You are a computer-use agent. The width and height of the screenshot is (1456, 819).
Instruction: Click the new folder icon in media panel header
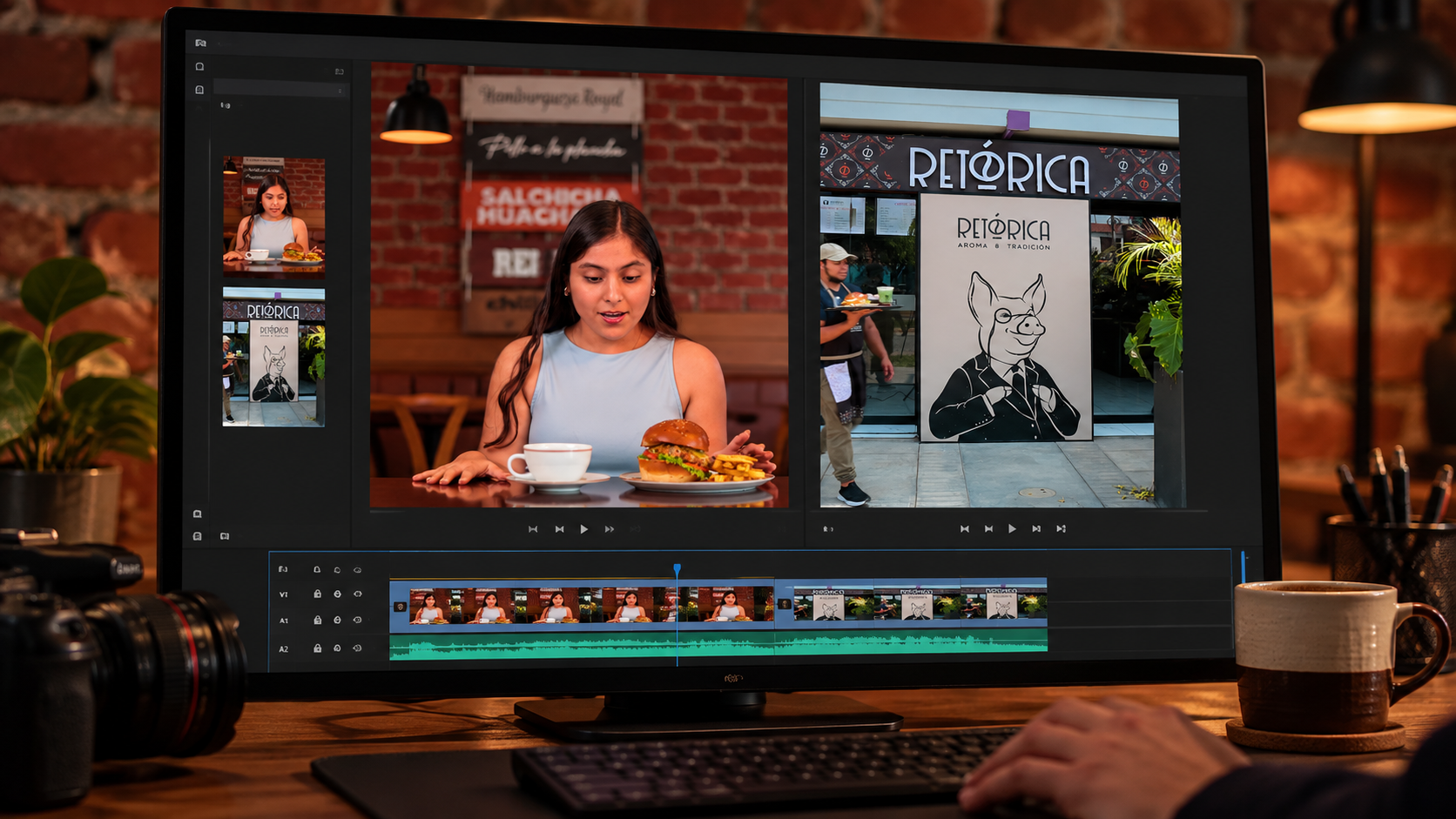340,71
